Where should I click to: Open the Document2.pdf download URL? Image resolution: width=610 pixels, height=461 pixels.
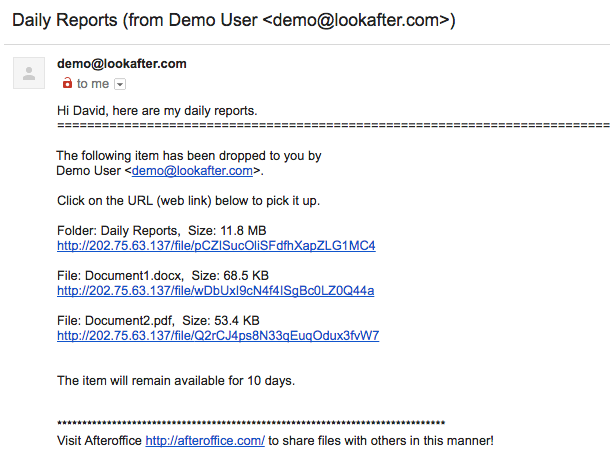pyautogui.click(x=218, y=335)
